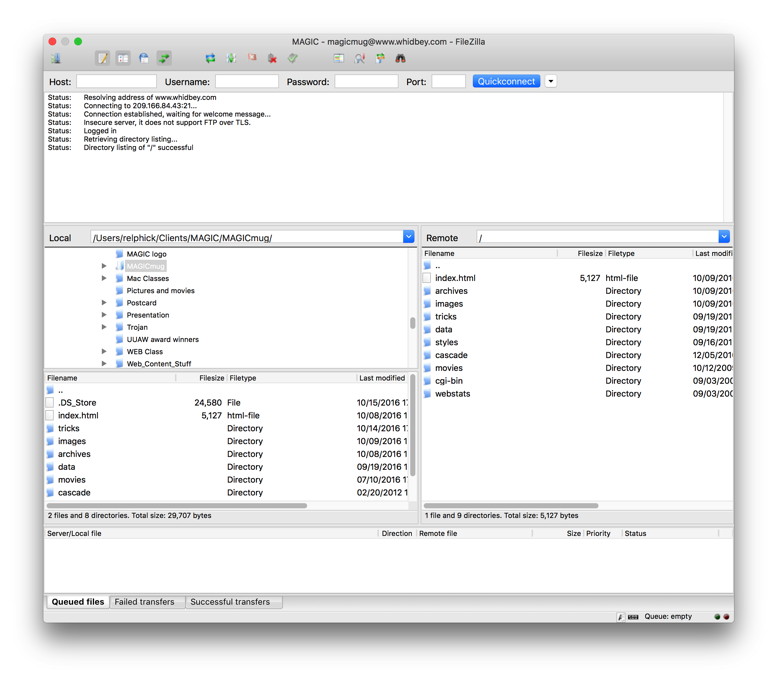
Task: Switch to the Successful transfers tab
Action: 230,602
